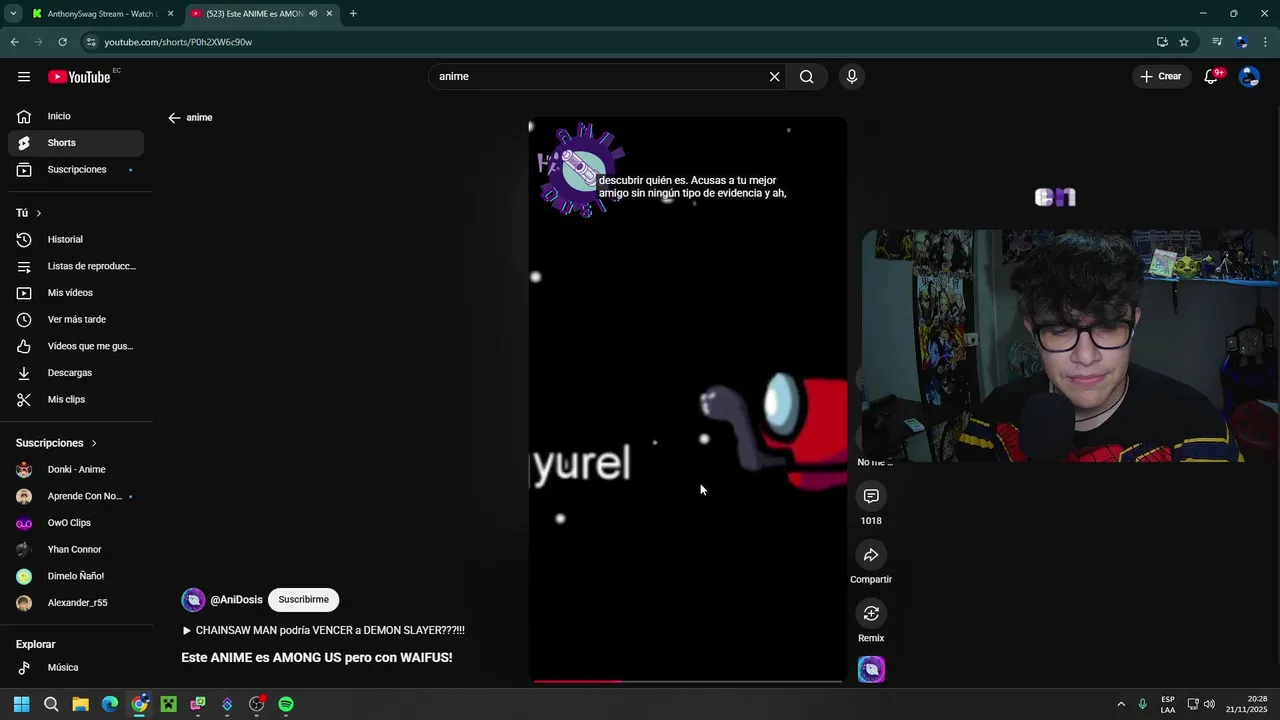Bookmark this page with the star
Screen dimensions: 1280x720
click(x=1184, y=42)
